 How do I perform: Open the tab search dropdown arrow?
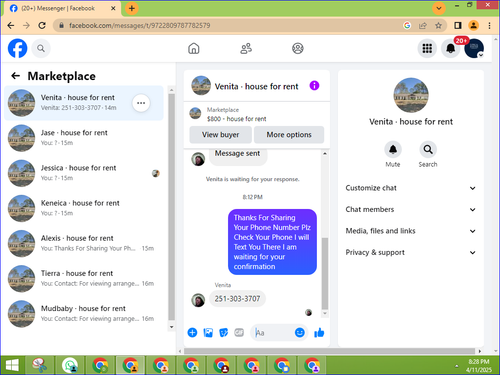(x=439, y=8)
